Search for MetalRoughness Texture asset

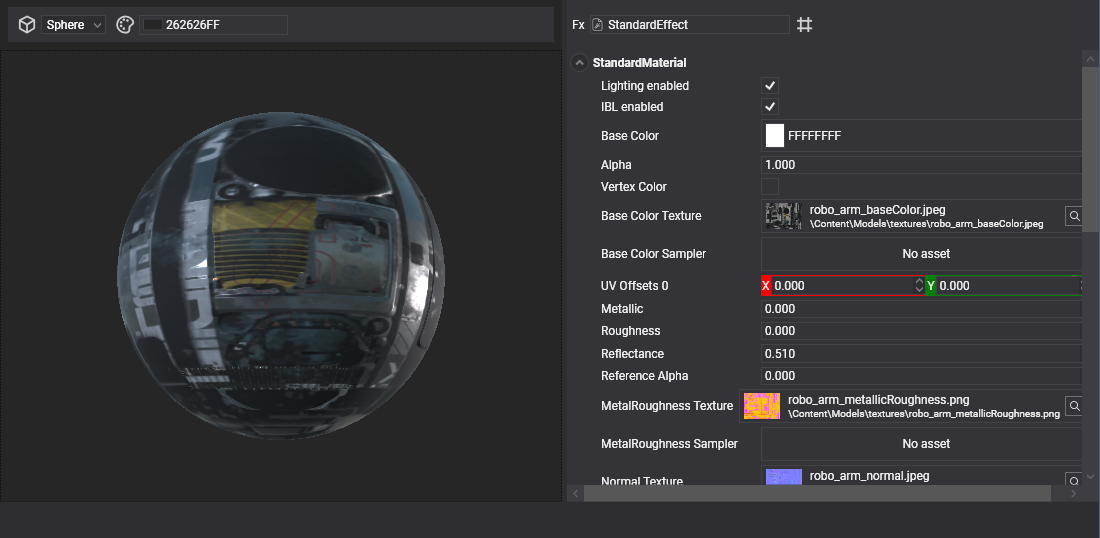coord(1073,406)
